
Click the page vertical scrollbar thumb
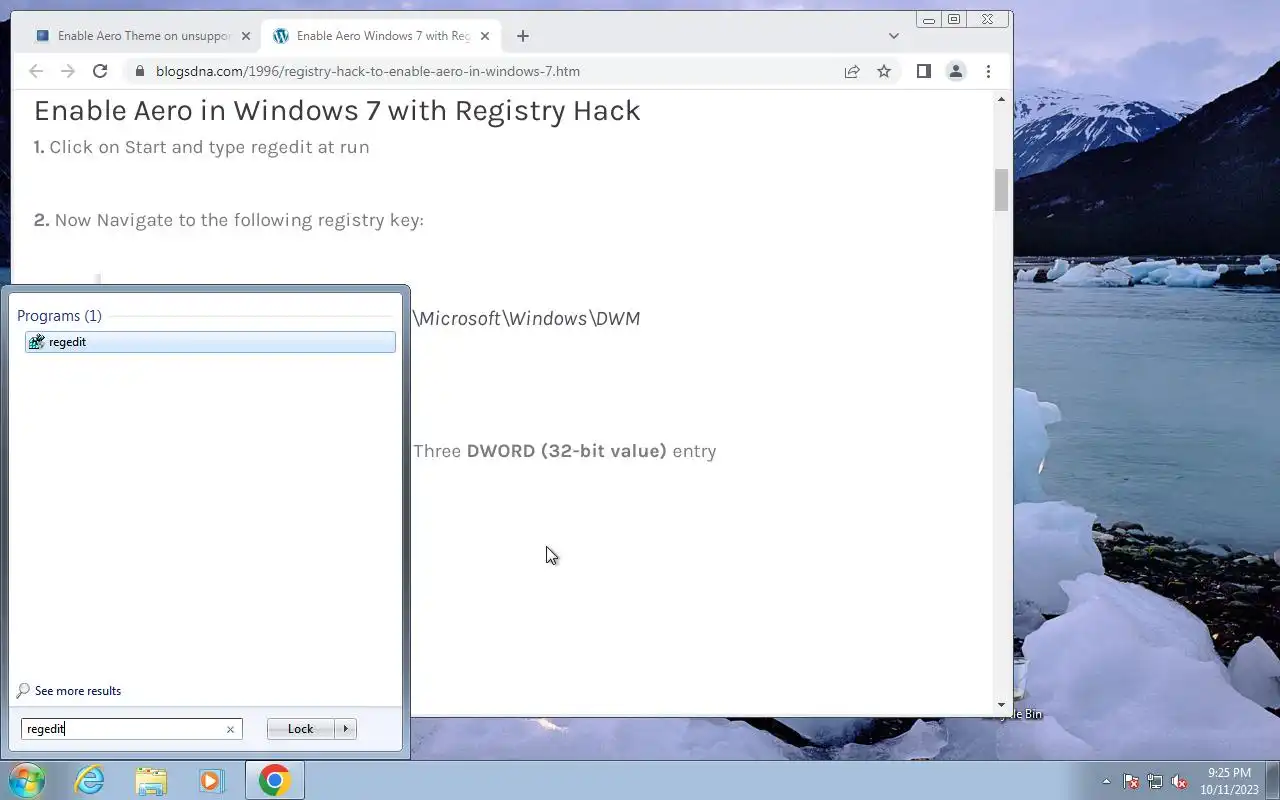[1001, 190]
